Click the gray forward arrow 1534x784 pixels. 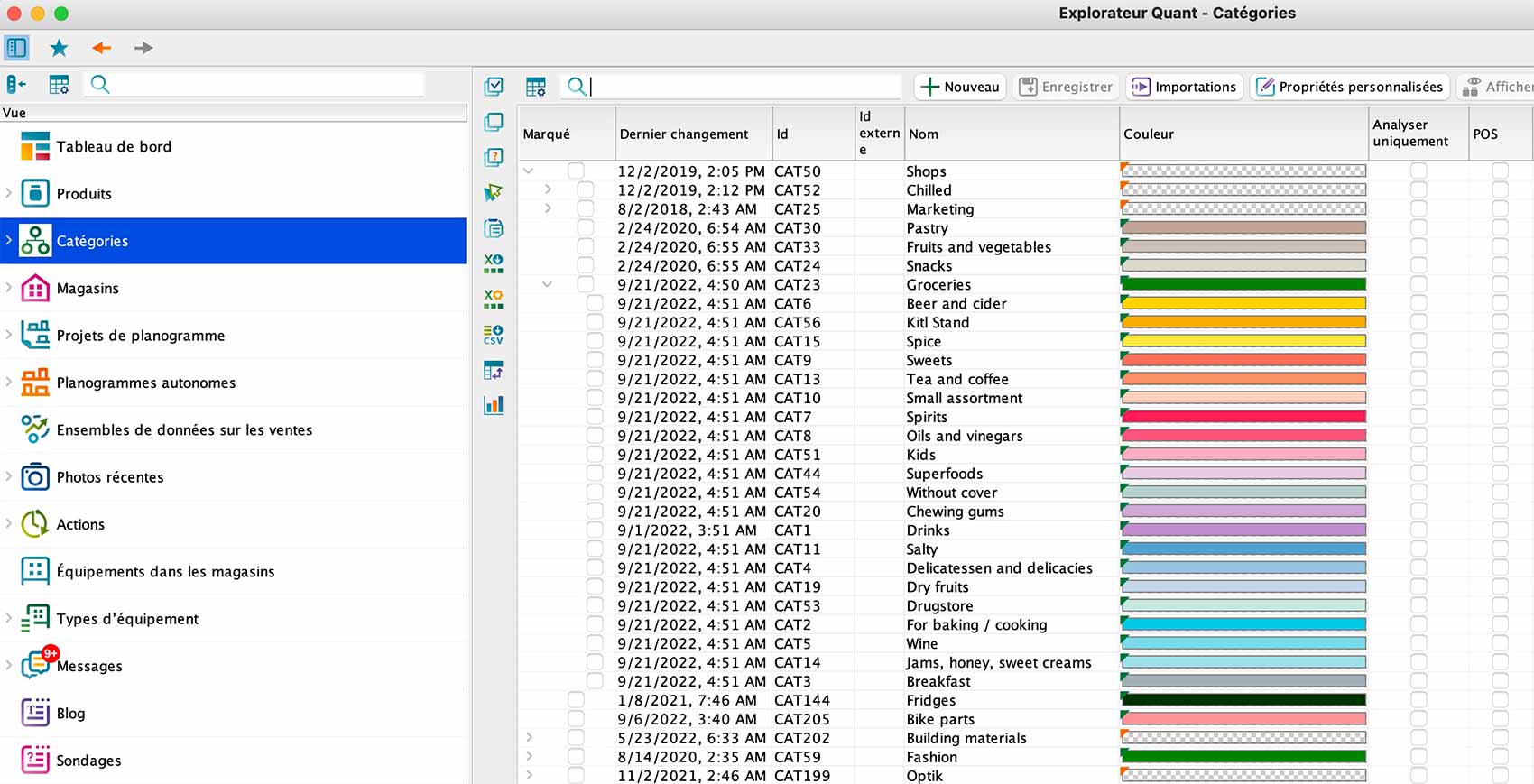143,48
